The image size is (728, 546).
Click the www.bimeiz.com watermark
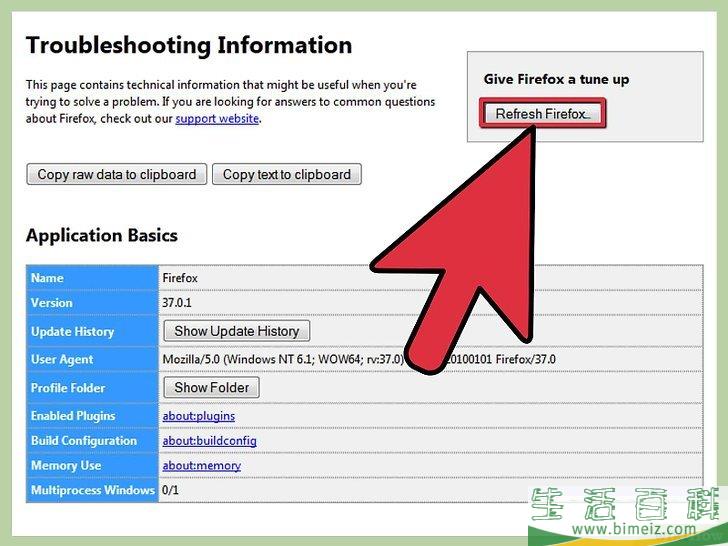pos(634,528)
